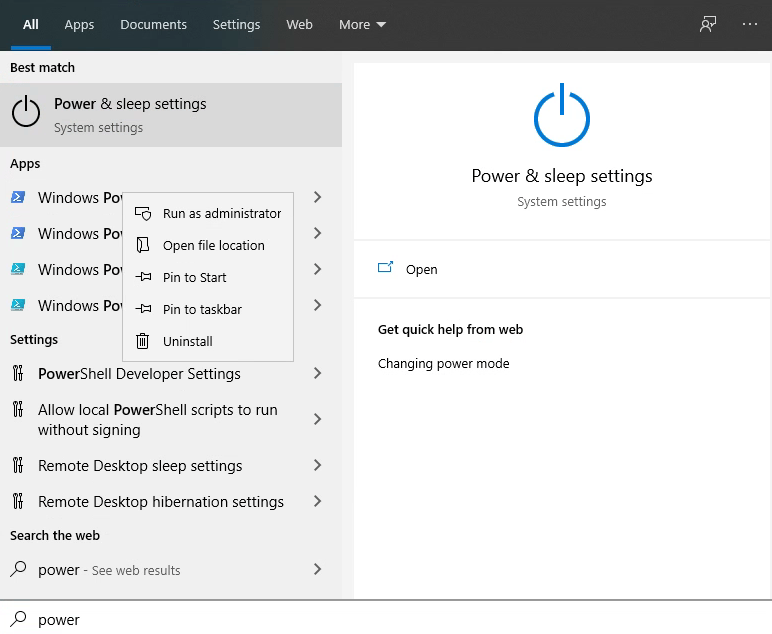
Task: Open the Changing power mode help link
Action: pyautogui.click(x=444, y=363)
